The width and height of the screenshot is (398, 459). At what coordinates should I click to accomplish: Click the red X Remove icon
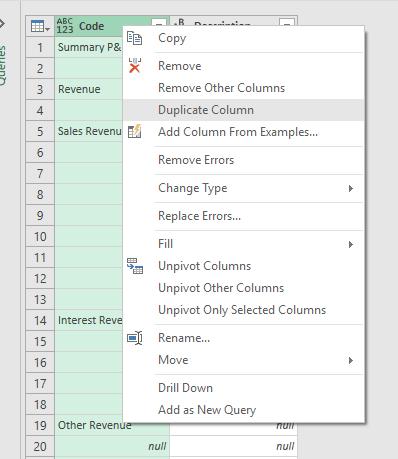135,65
